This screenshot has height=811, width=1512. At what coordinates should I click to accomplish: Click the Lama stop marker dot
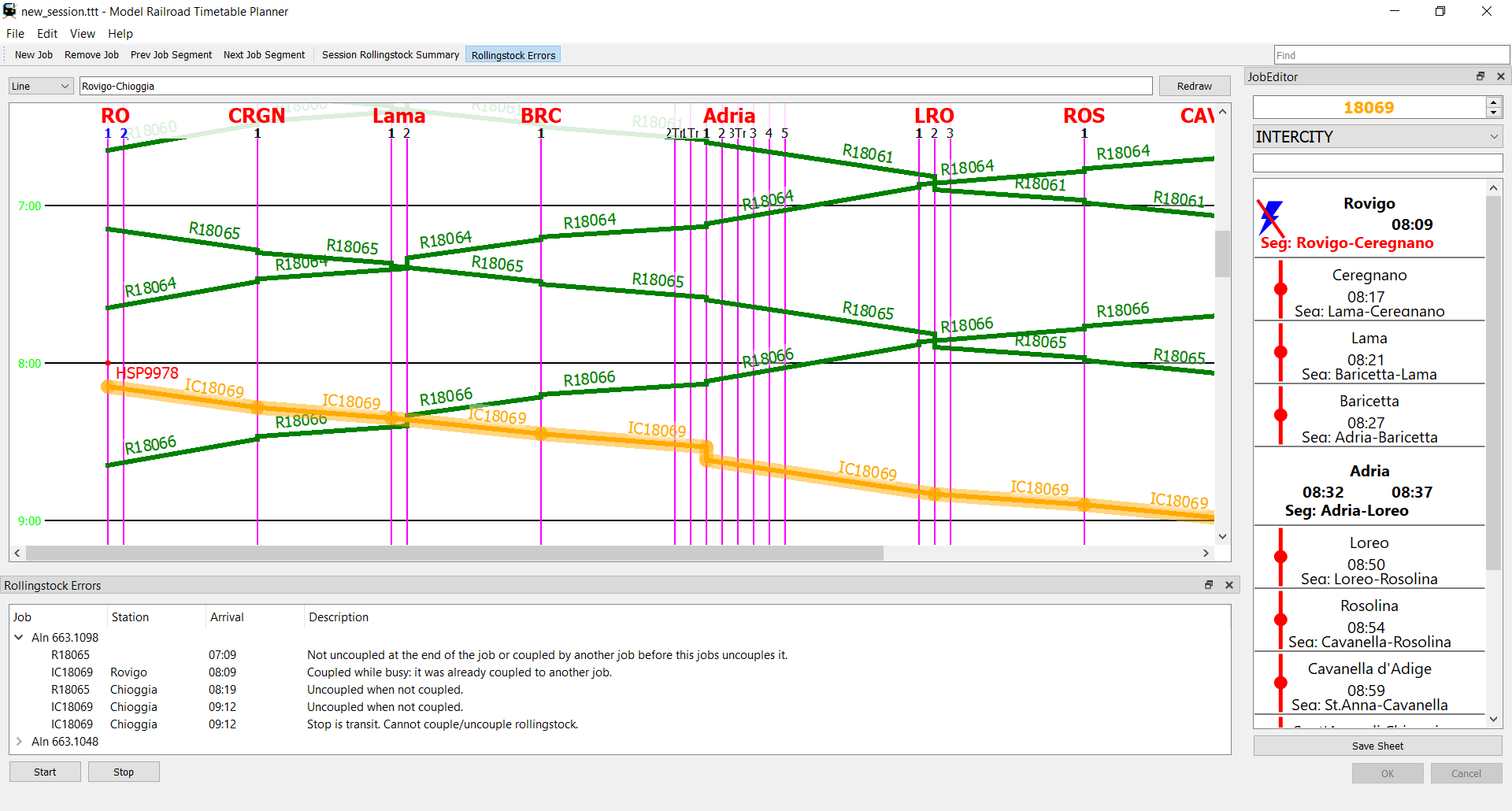point(1281,352)
